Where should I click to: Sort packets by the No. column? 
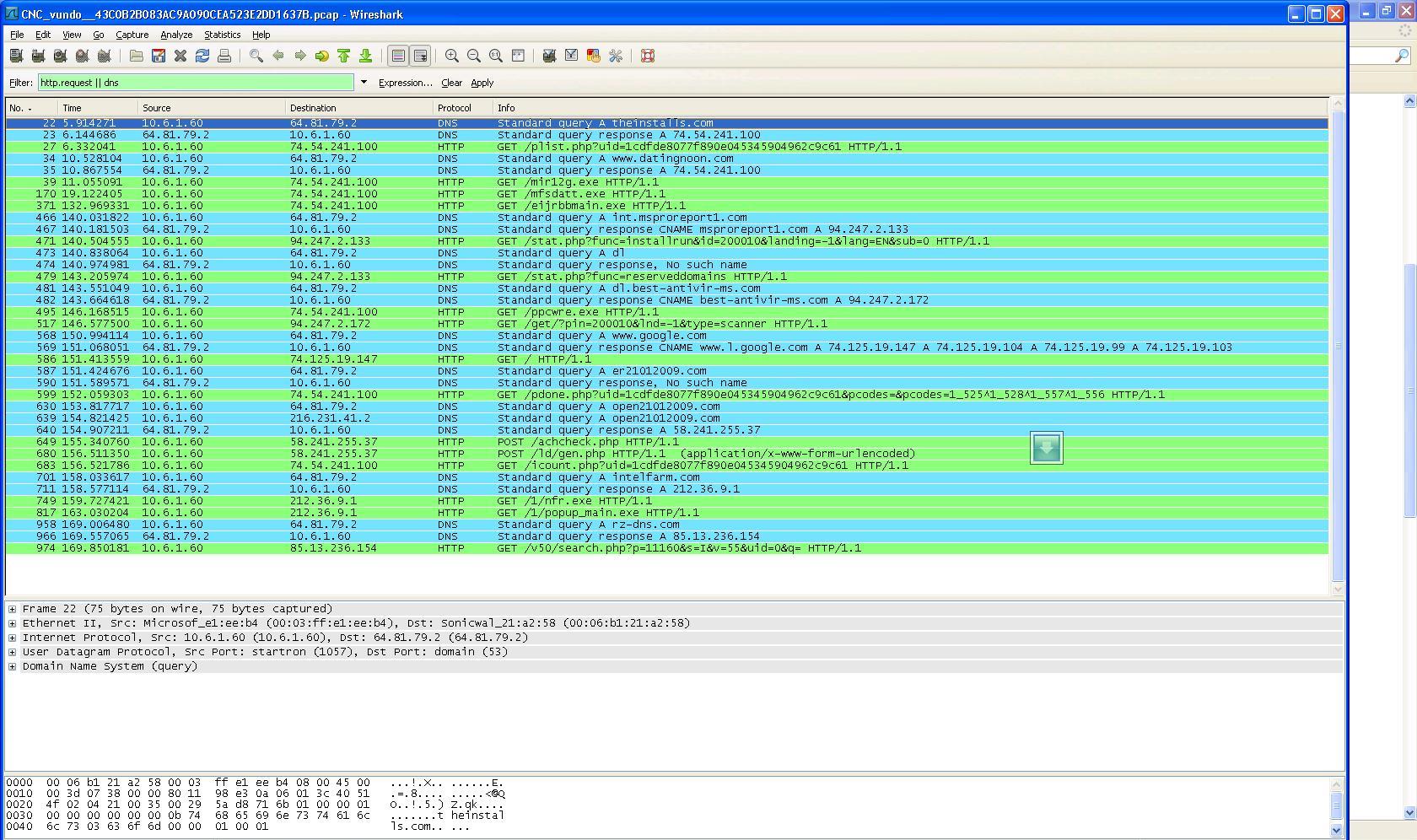tap(32, 108)
